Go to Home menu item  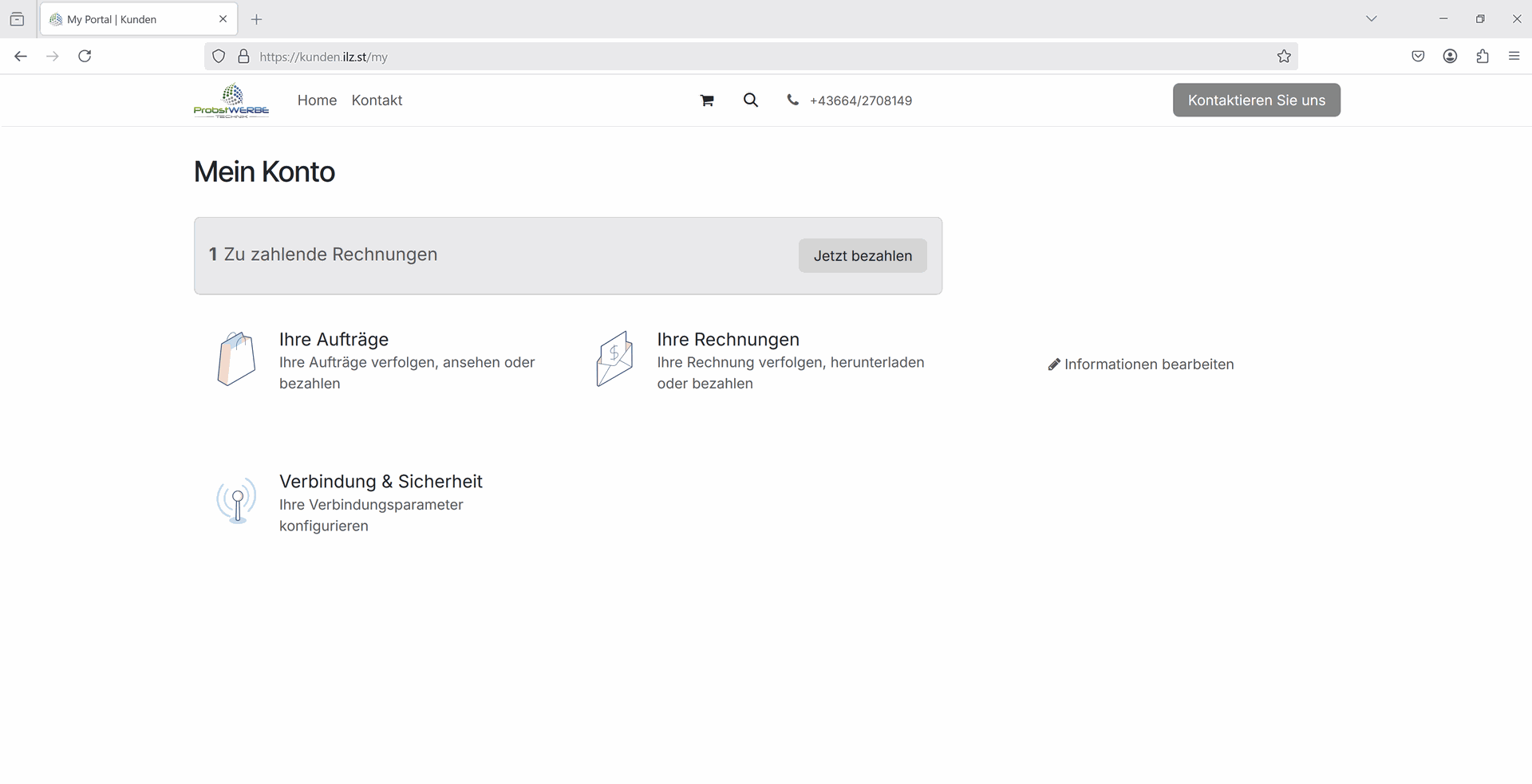pos(317,100)
